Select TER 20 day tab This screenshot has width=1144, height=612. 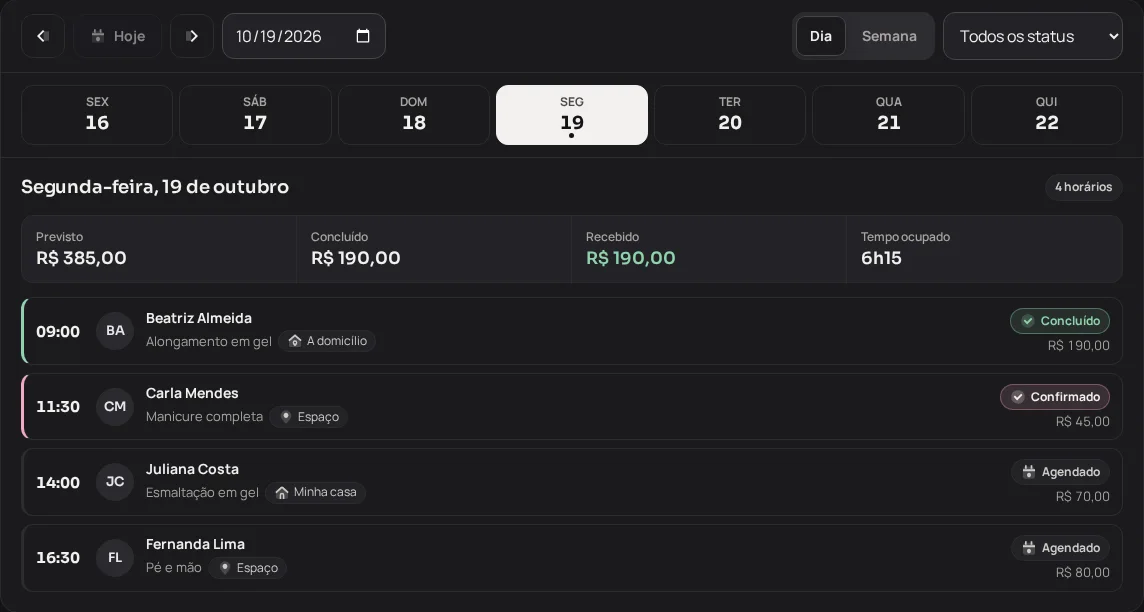point(730,115)
